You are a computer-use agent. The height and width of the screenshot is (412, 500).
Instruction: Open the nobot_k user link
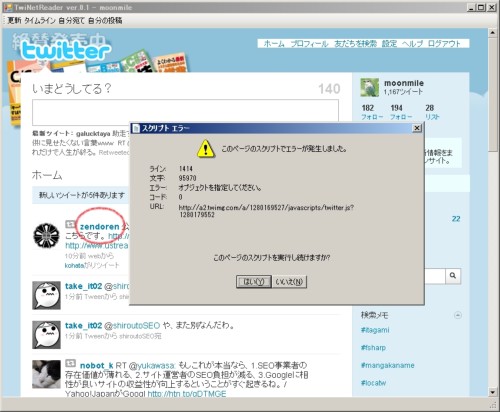point(97,365)
